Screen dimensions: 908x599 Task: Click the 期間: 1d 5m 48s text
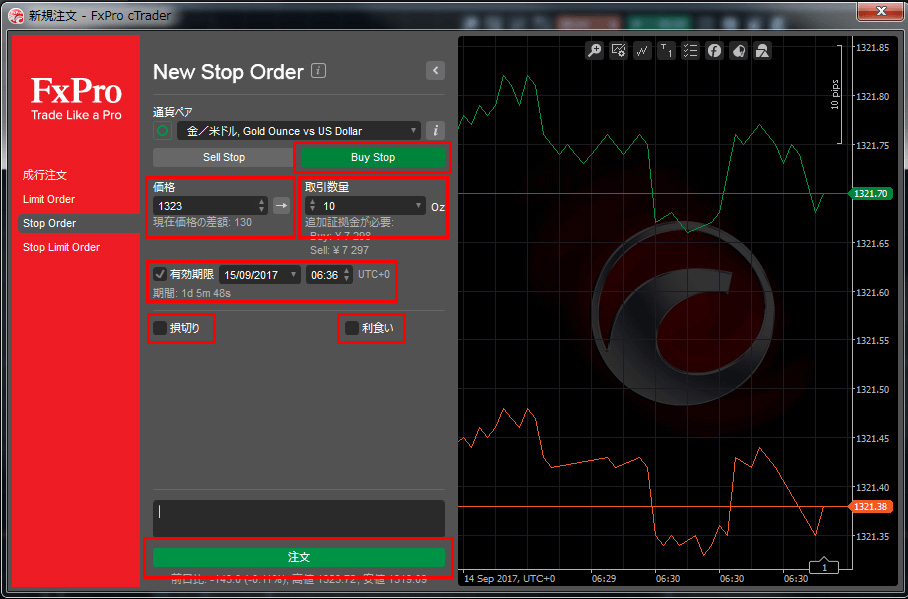[192, 293]
